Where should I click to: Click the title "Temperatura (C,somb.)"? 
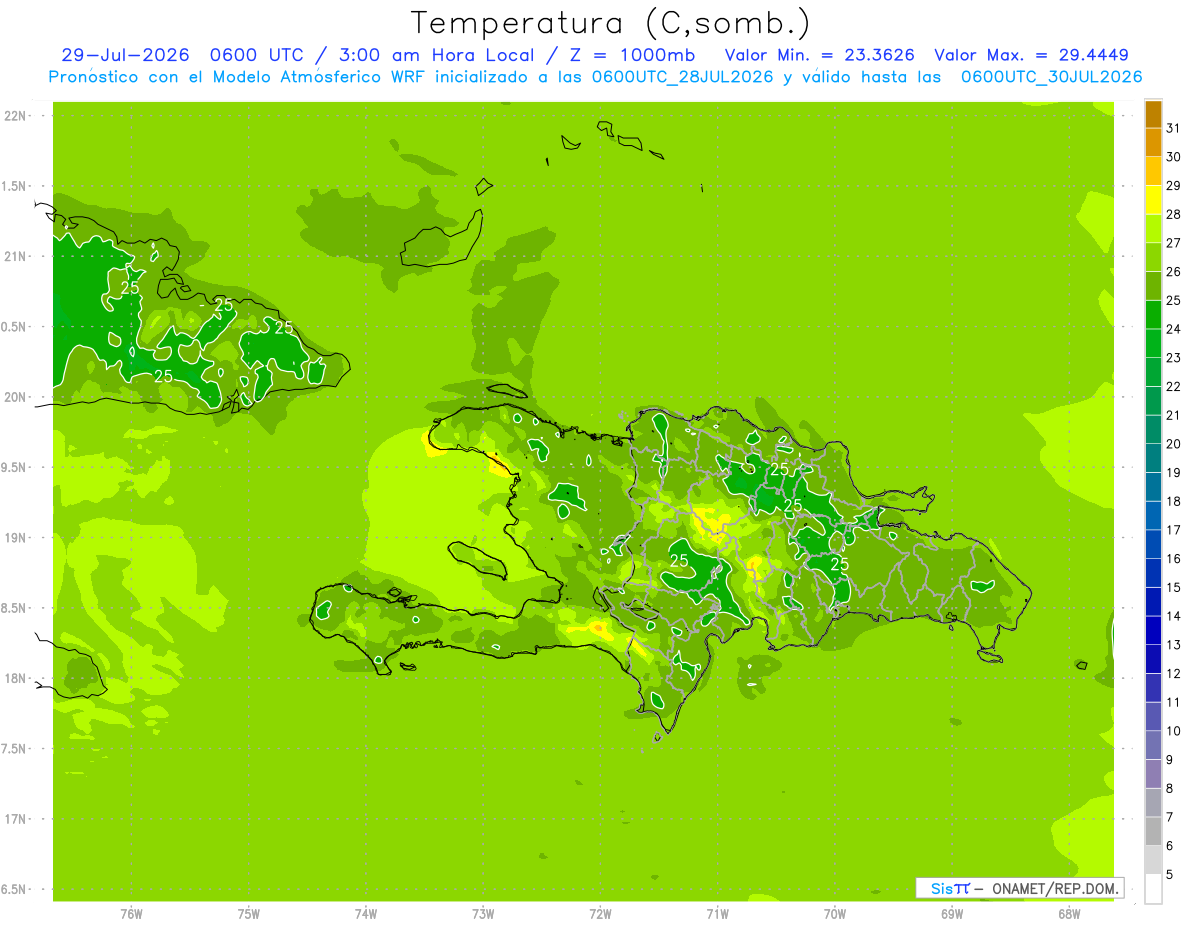[611, 23]
